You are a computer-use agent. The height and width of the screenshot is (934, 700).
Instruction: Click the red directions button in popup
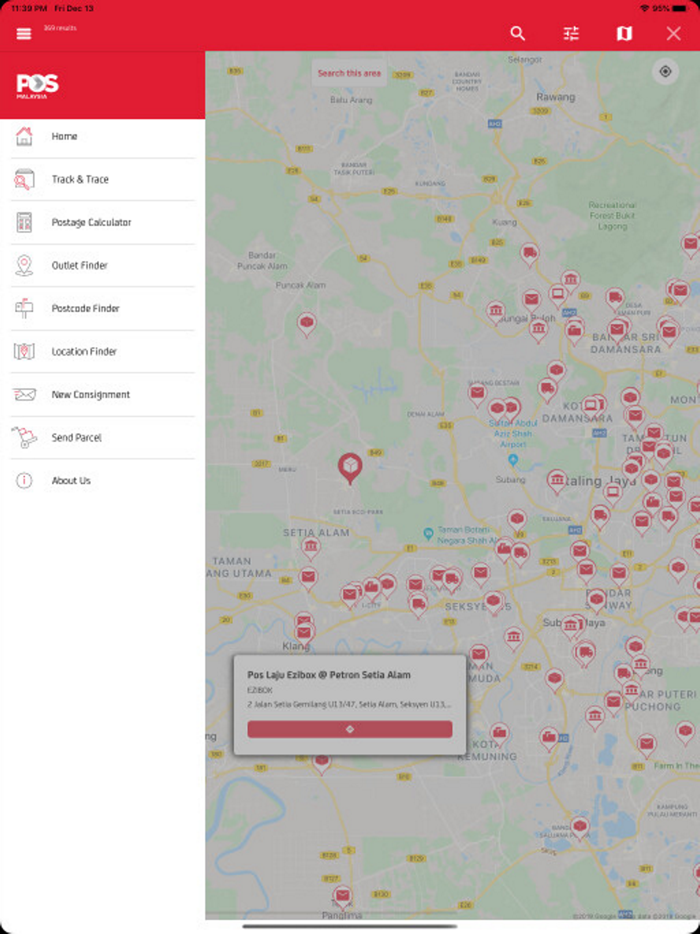pos(350,729)
